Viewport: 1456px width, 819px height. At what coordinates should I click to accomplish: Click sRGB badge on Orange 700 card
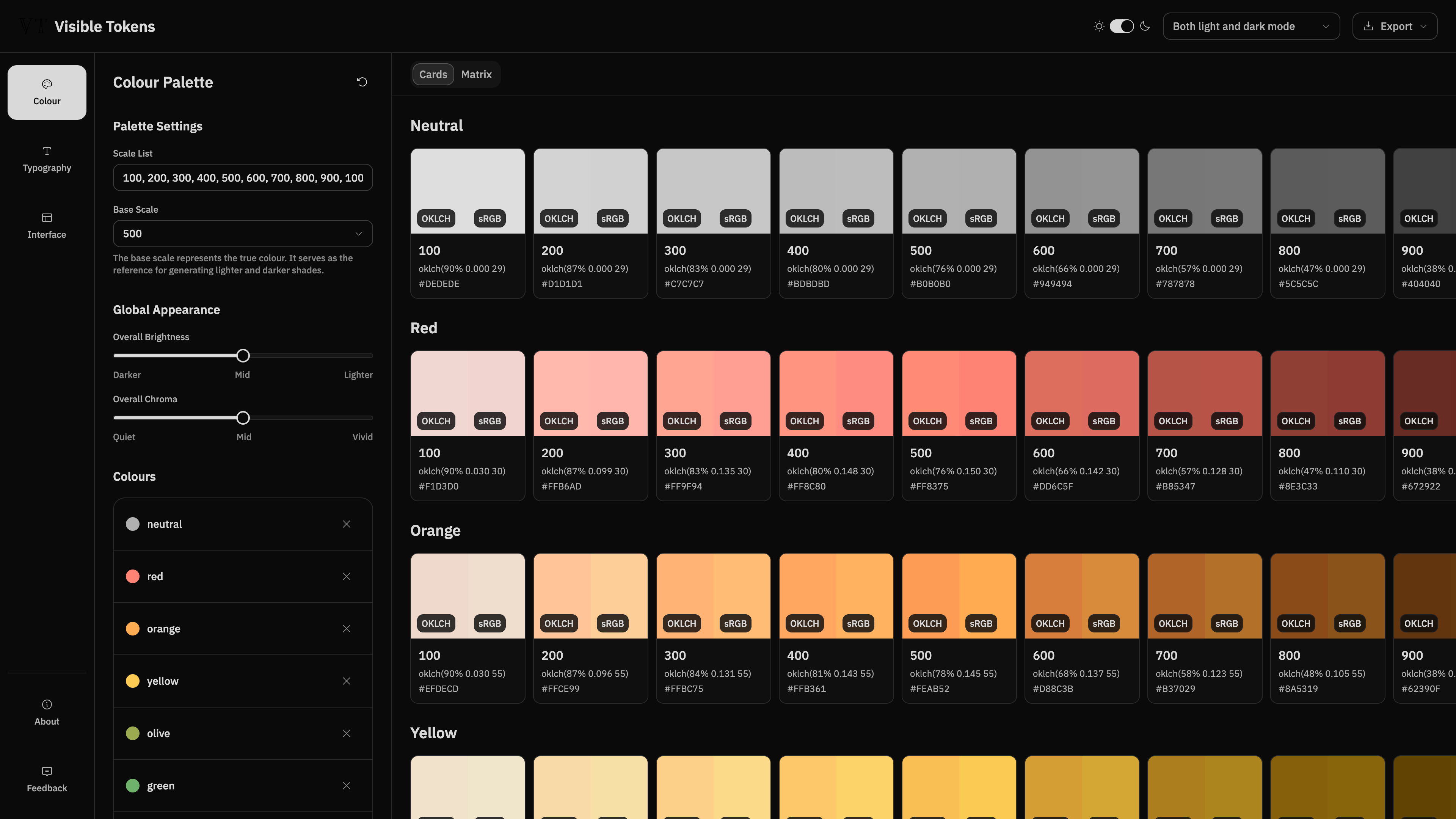1227,623
